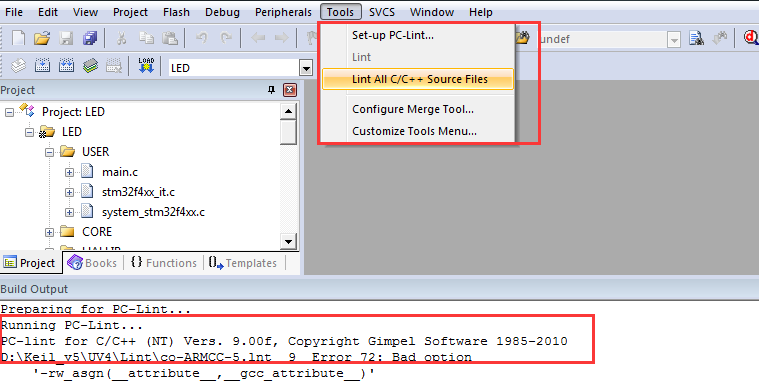This screenshot has height=382, width=759.
Task: Close the Project panel
Action: (289, 90)
